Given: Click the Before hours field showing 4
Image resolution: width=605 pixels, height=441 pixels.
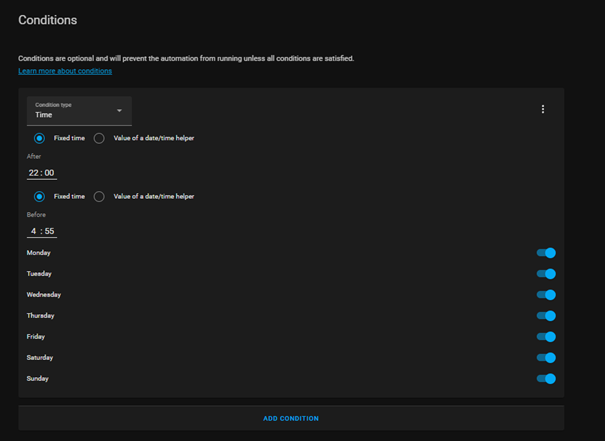Looking at the screenshot, I should pos(33,231).
